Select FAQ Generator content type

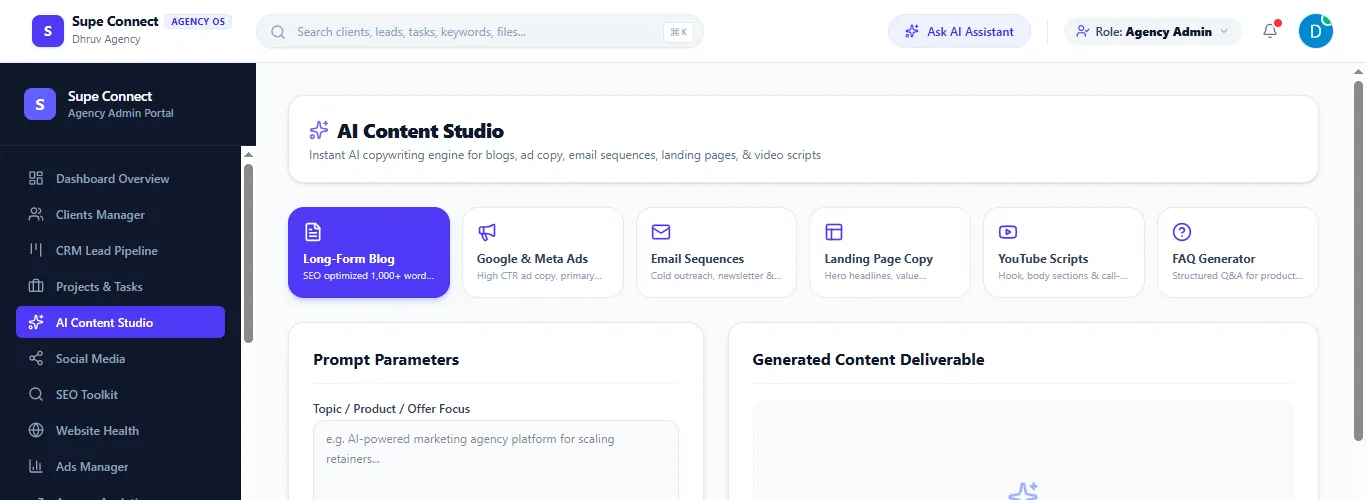point(1238,253)
